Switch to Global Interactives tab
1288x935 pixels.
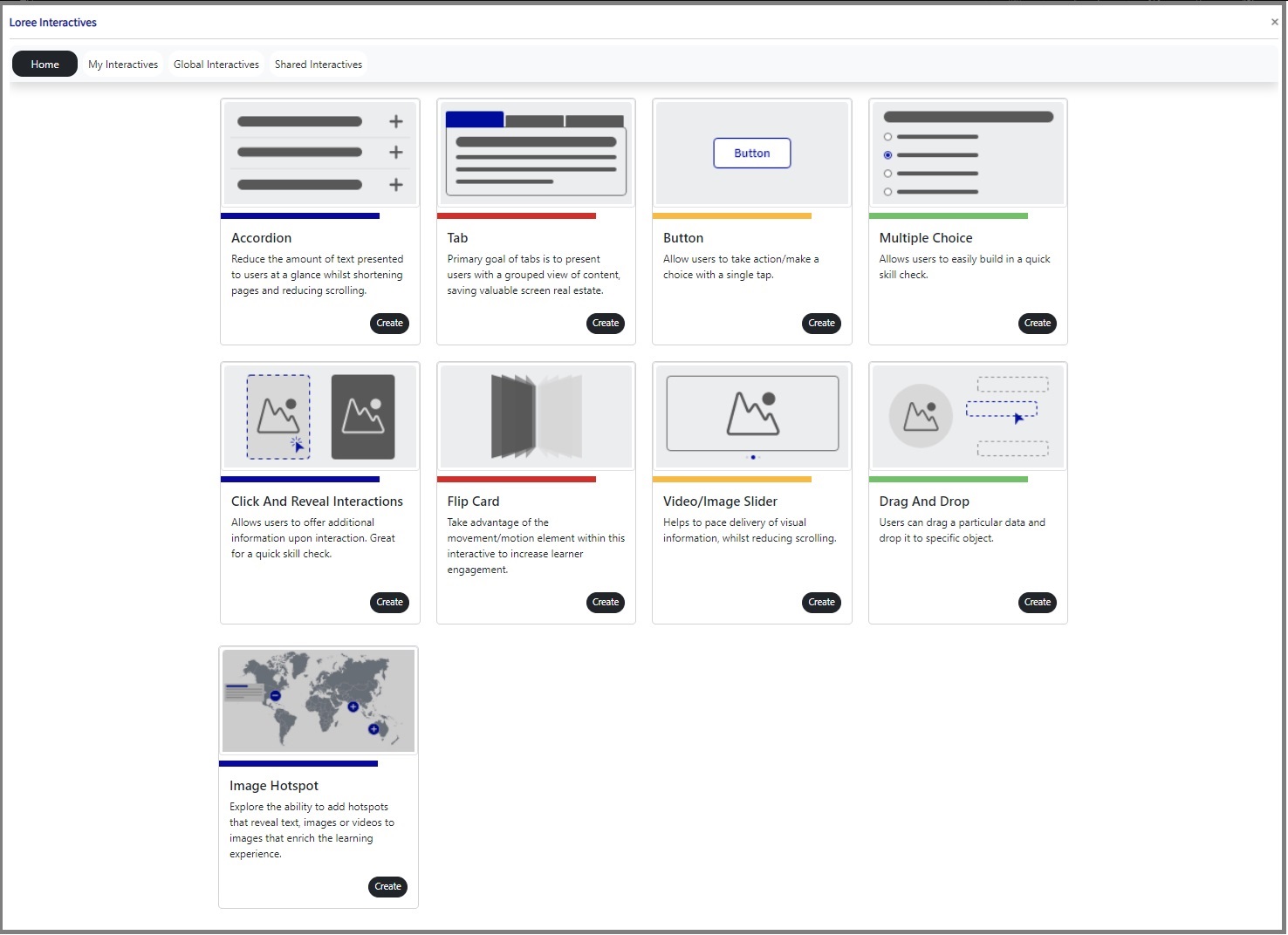point(216,64)
